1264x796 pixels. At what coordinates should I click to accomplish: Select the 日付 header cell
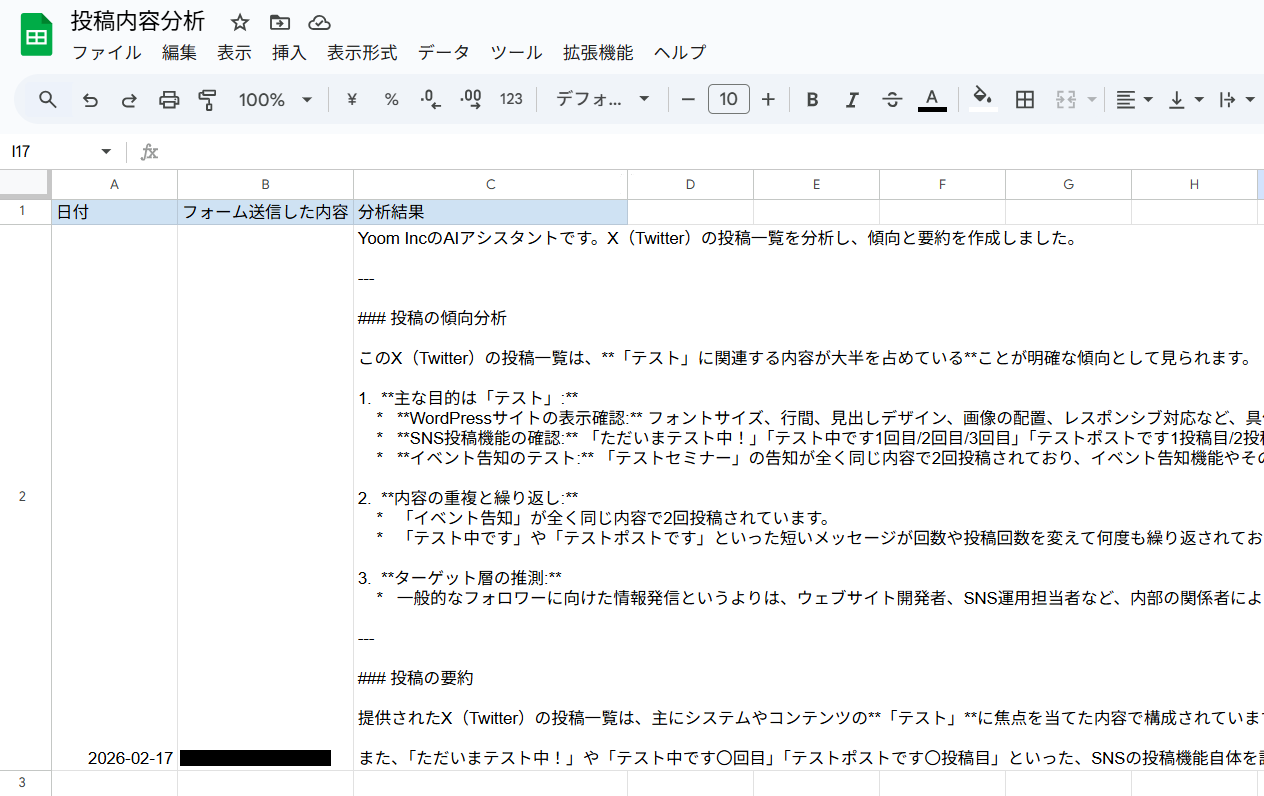pos(115,212)
